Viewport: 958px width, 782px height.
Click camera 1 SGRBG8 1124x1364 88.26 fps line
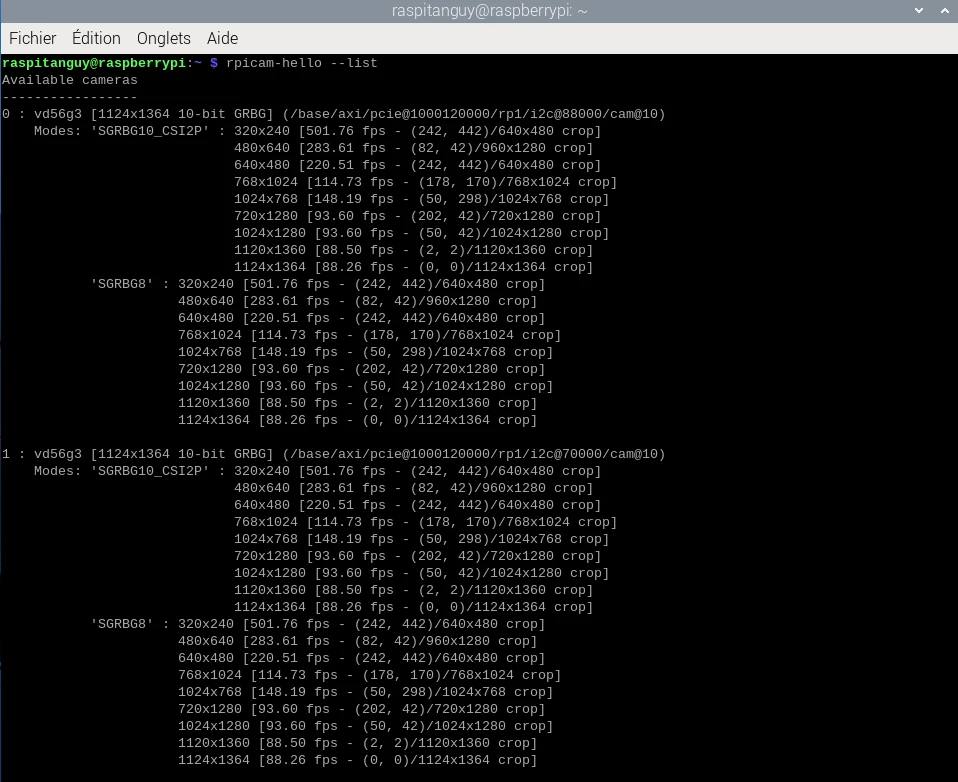pyautogui.click(x=357, y=760)
